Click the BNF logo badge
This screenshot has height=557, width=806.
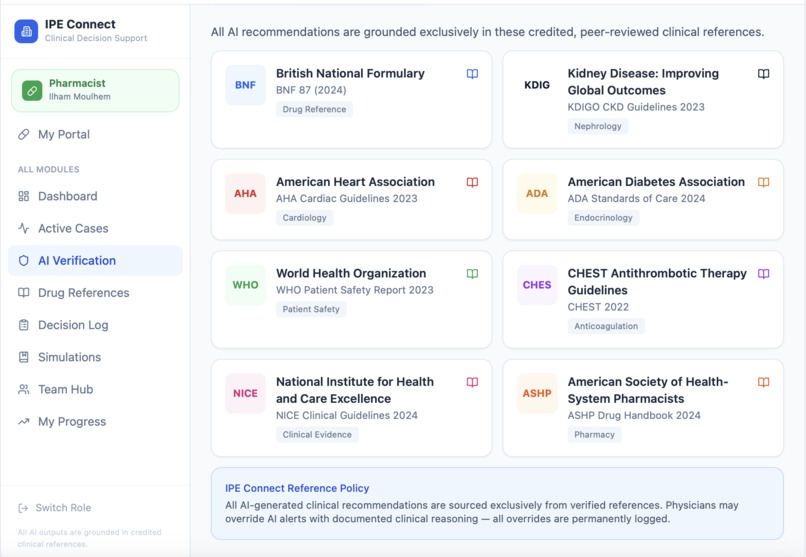coord(246,85)
